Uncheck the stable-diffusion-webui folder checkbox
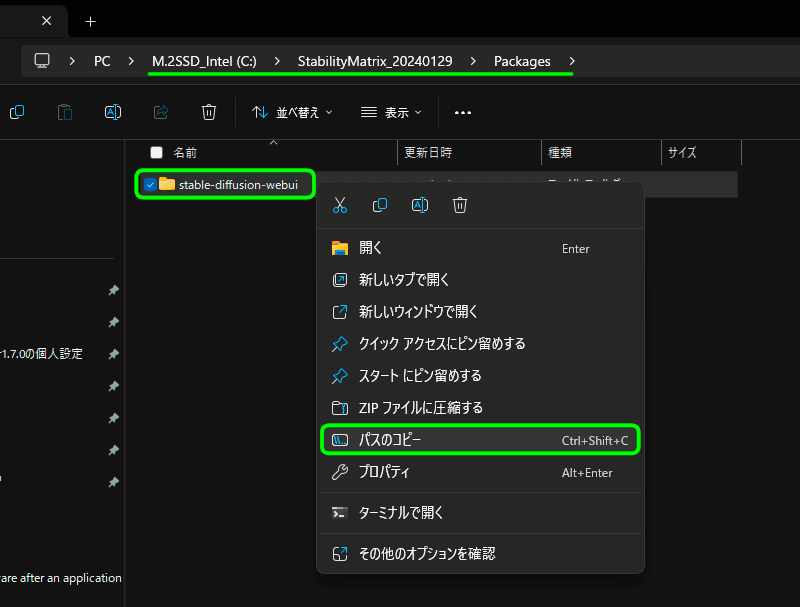Viewport: 800px width, 607px height. coord(149,184)
